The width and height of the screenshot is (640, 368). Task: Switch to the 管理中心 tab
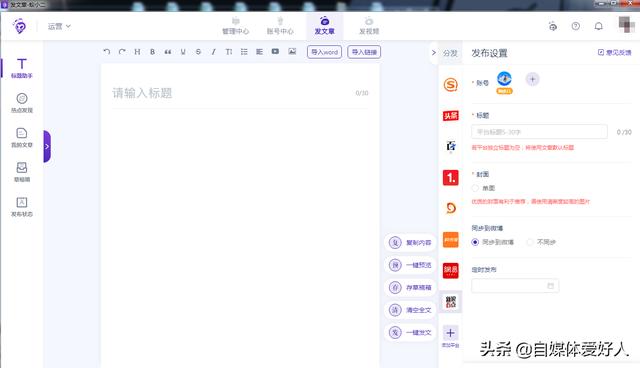(x=236, y=26)
